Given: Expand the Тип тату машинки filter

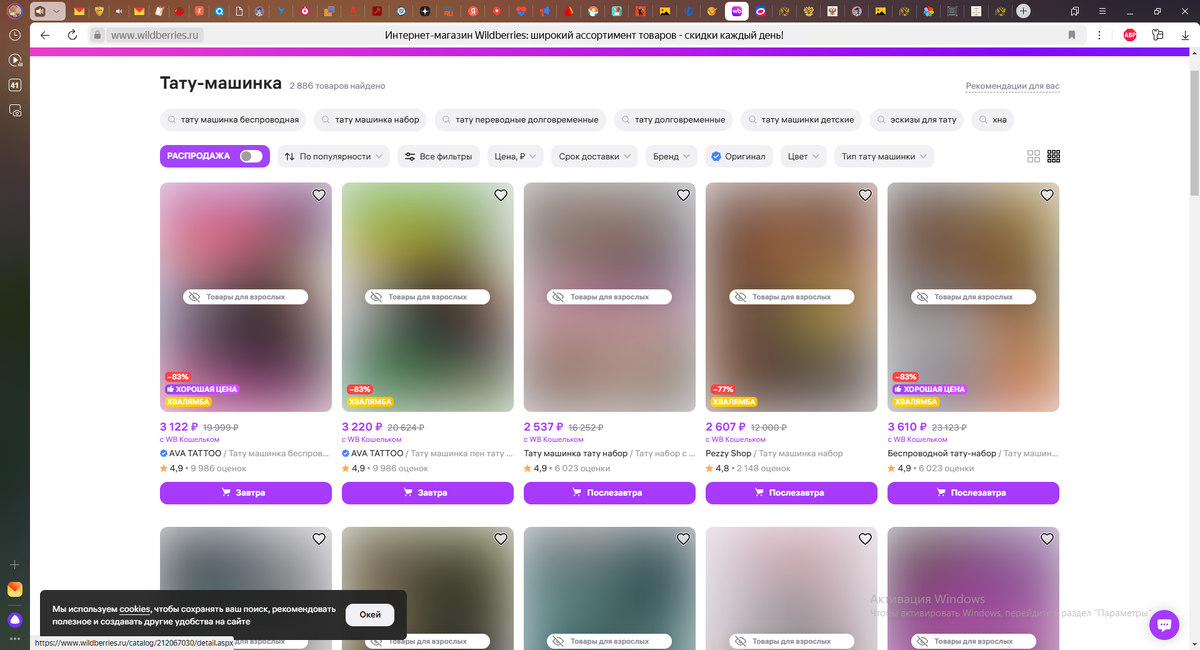Looking at the screenshot, I should [x=885, y=156].
